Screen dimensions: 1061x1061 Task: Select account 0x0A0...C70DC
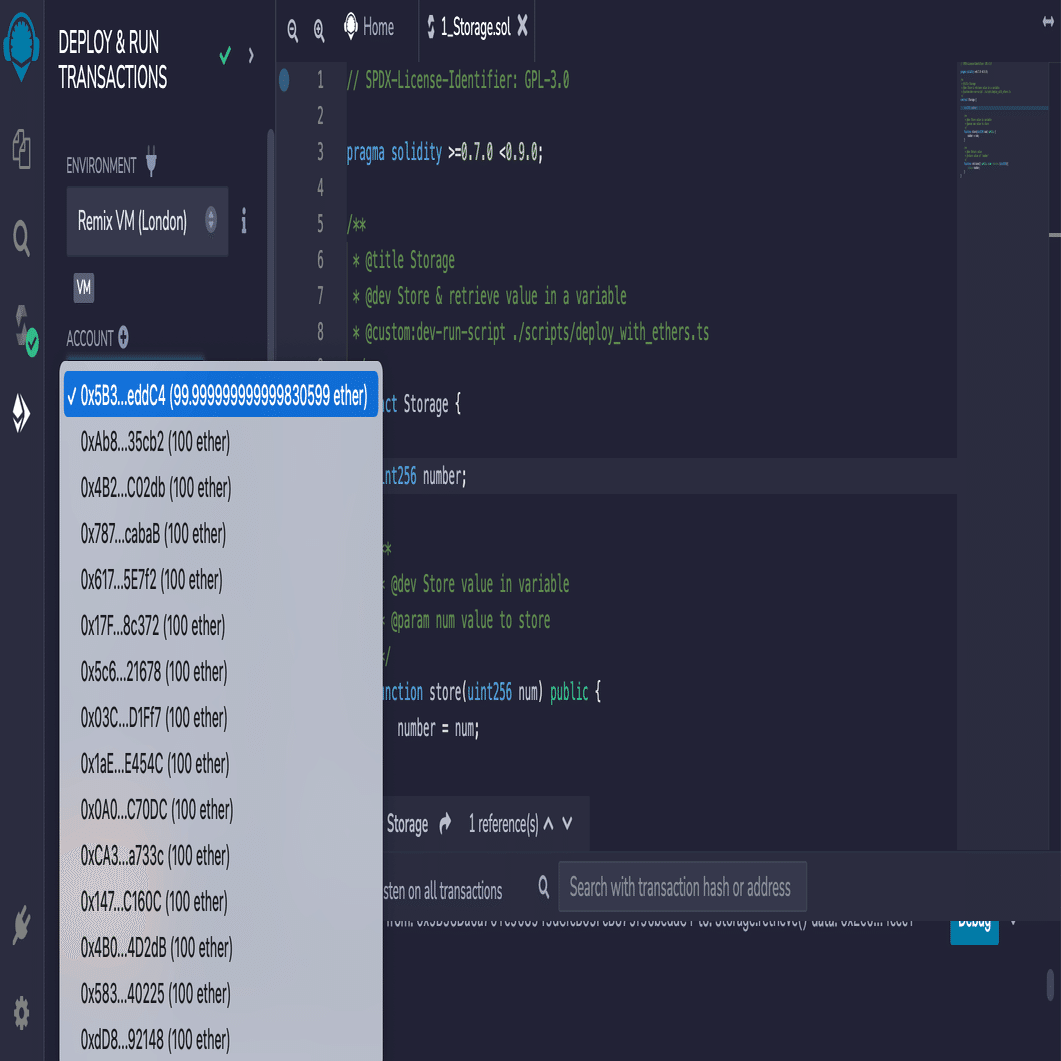click(x=221, y=810)
